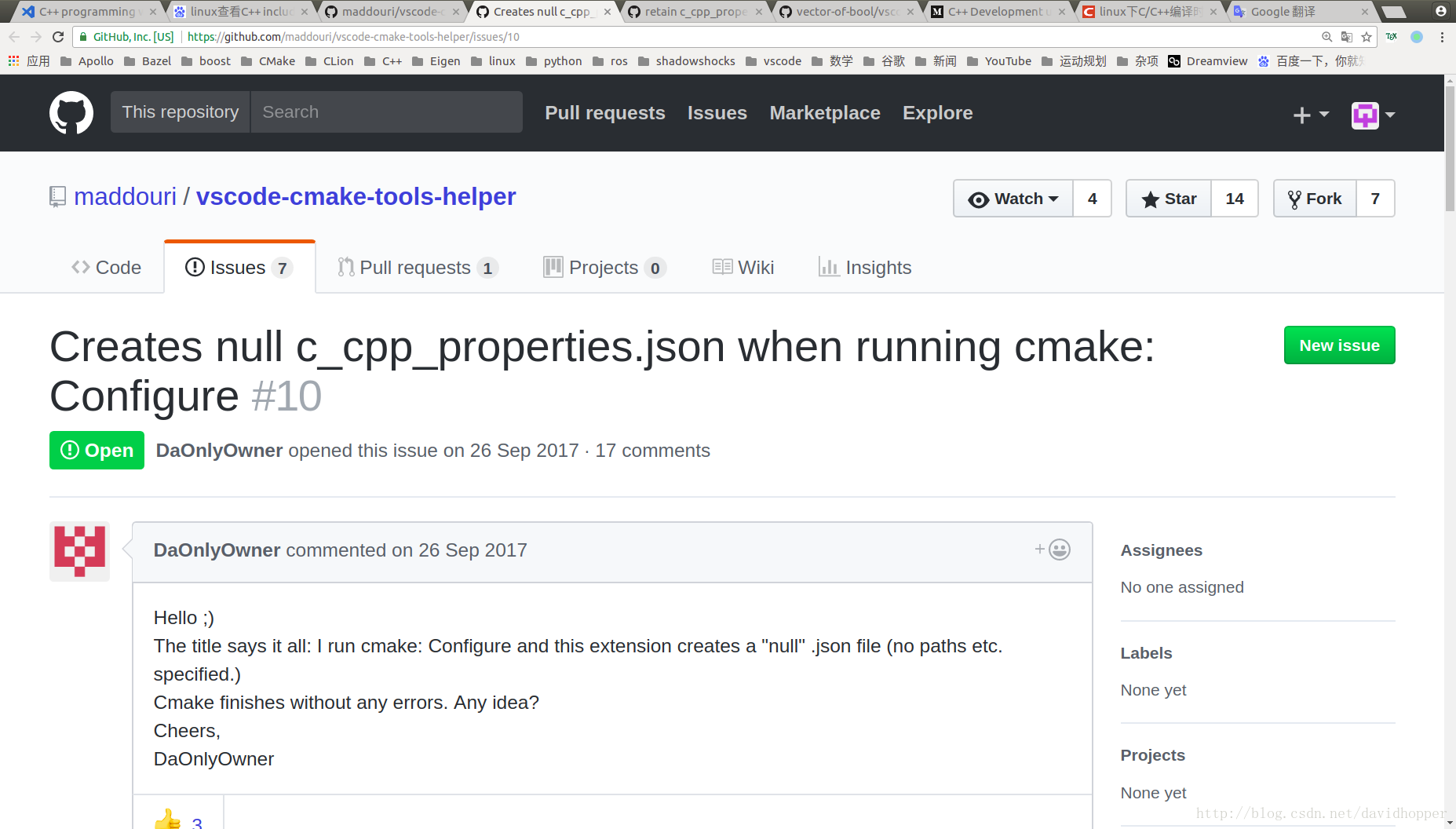Open the Projects tab
1456x829 pixels.
point(604,268)
